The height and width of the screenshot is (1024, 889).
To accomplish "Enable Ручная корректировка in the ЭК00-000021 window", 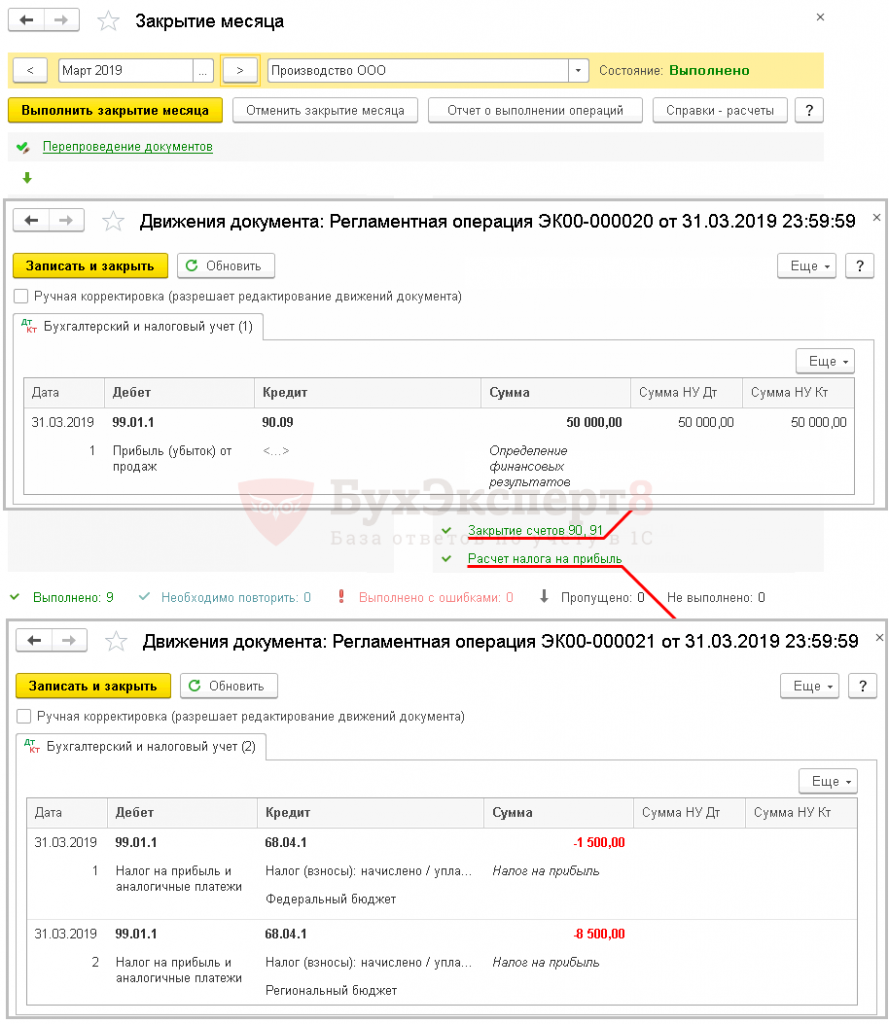I will coord(21,717).
